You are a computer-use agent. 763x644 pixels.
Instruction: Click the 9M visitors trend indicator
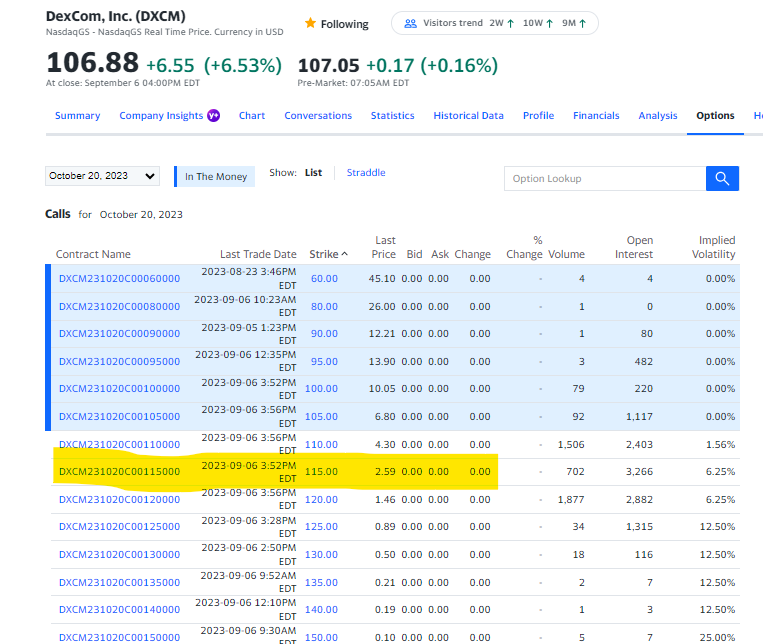(x=574, y=23)
